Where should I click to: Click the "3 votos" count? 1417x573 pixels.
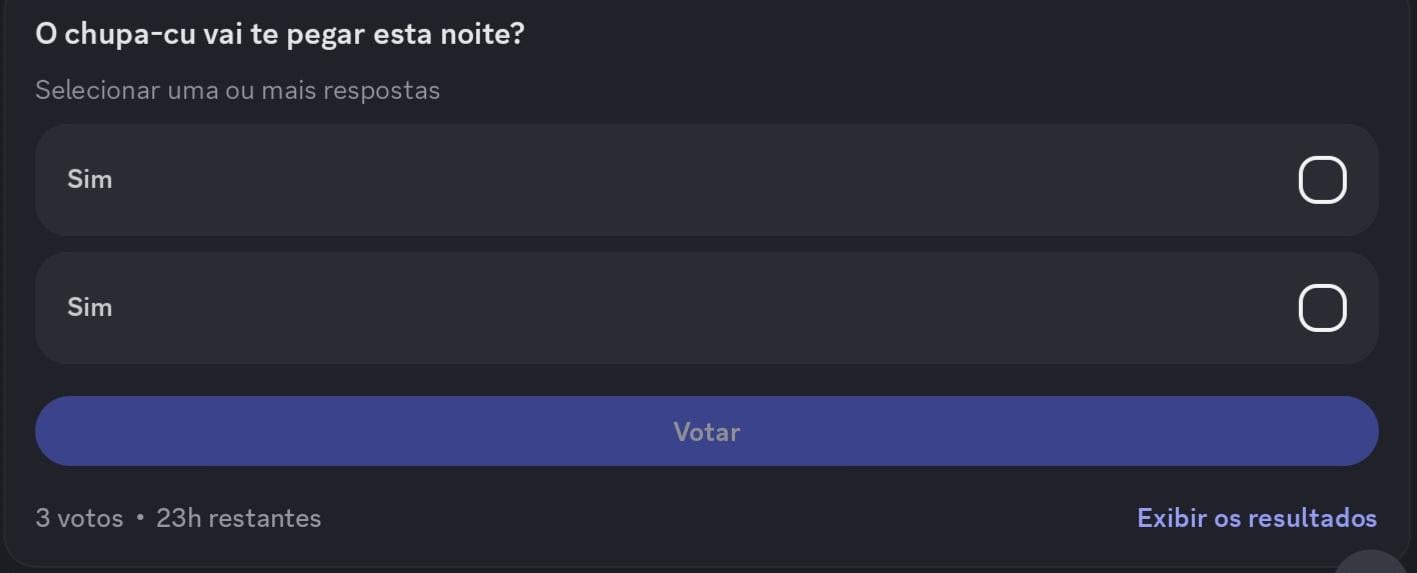79,518
